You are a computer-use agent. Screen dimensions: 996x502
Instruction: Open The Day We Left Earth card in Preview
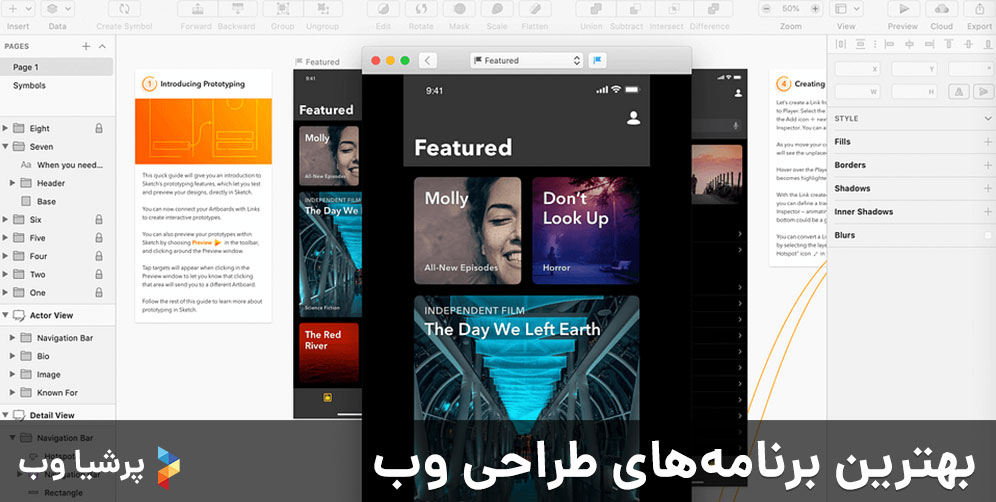tap(527, 398)
